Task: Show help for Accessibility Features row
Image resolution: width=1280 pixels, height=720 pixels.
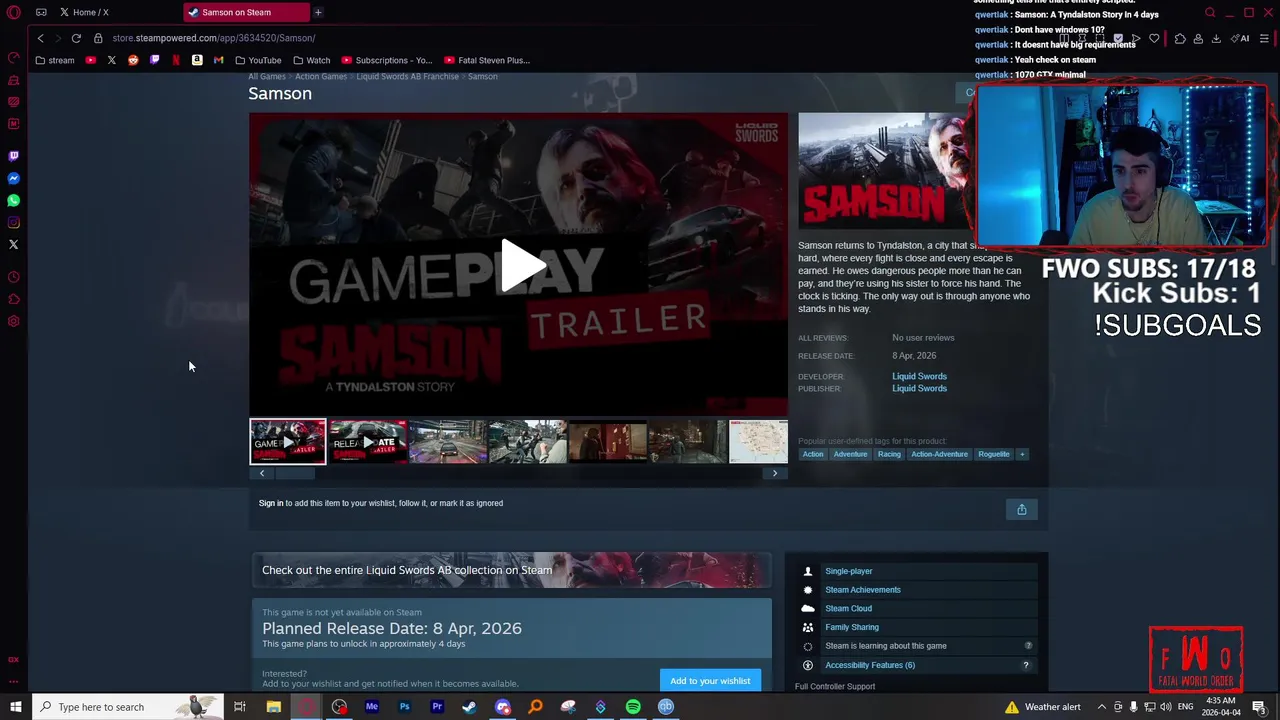Action: [x=1026, y=665]
